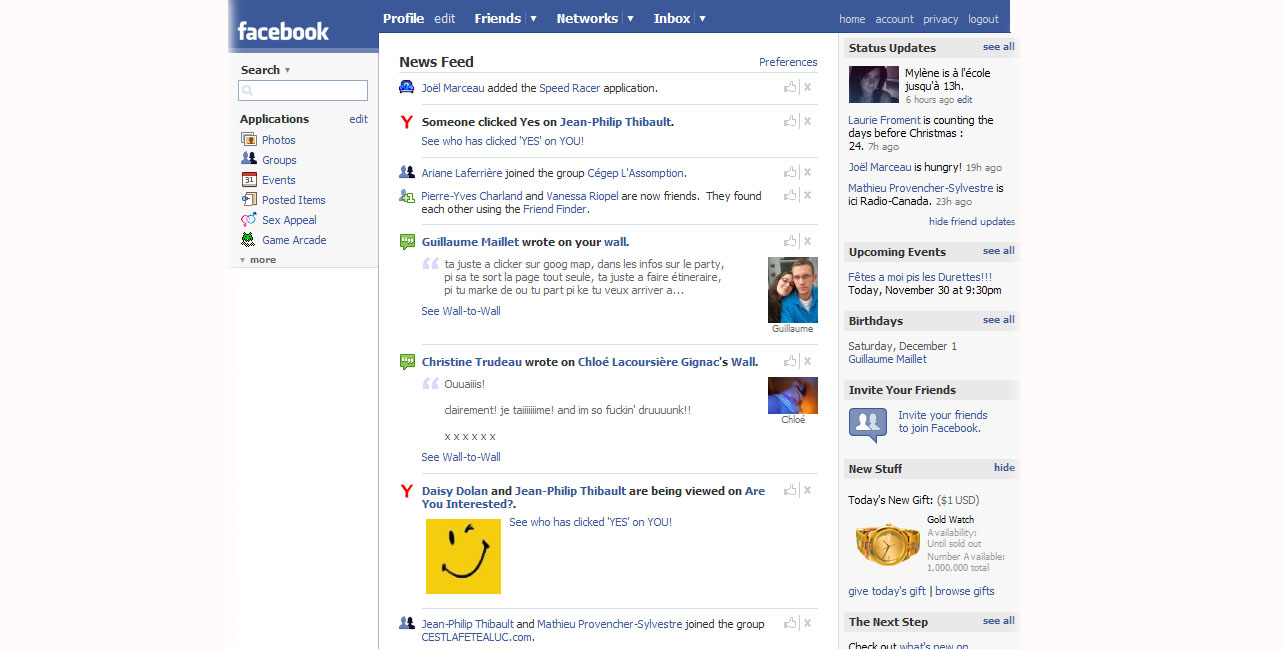Open Speed Racer application link

[x=569, y=88]
